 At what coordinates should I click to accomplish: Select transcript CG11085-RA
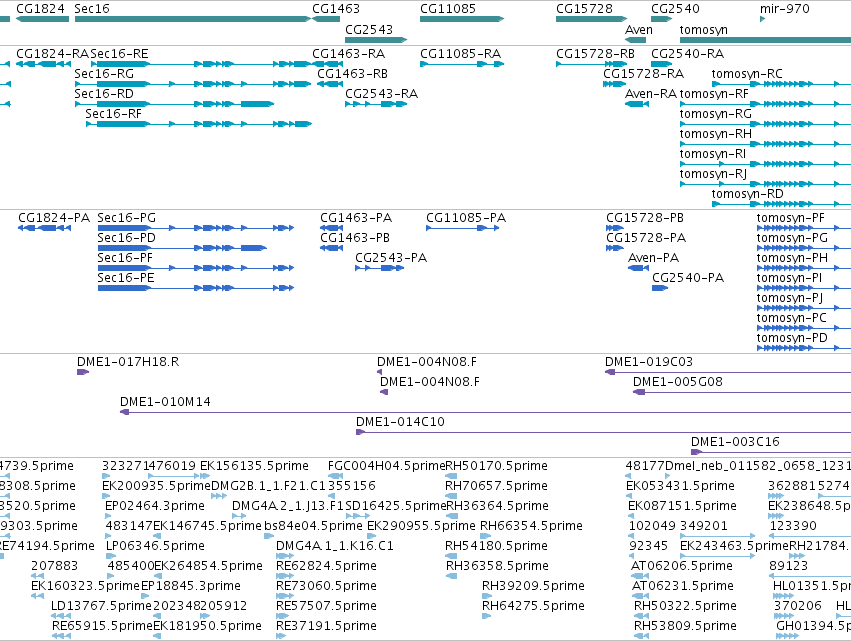[461, 54]
